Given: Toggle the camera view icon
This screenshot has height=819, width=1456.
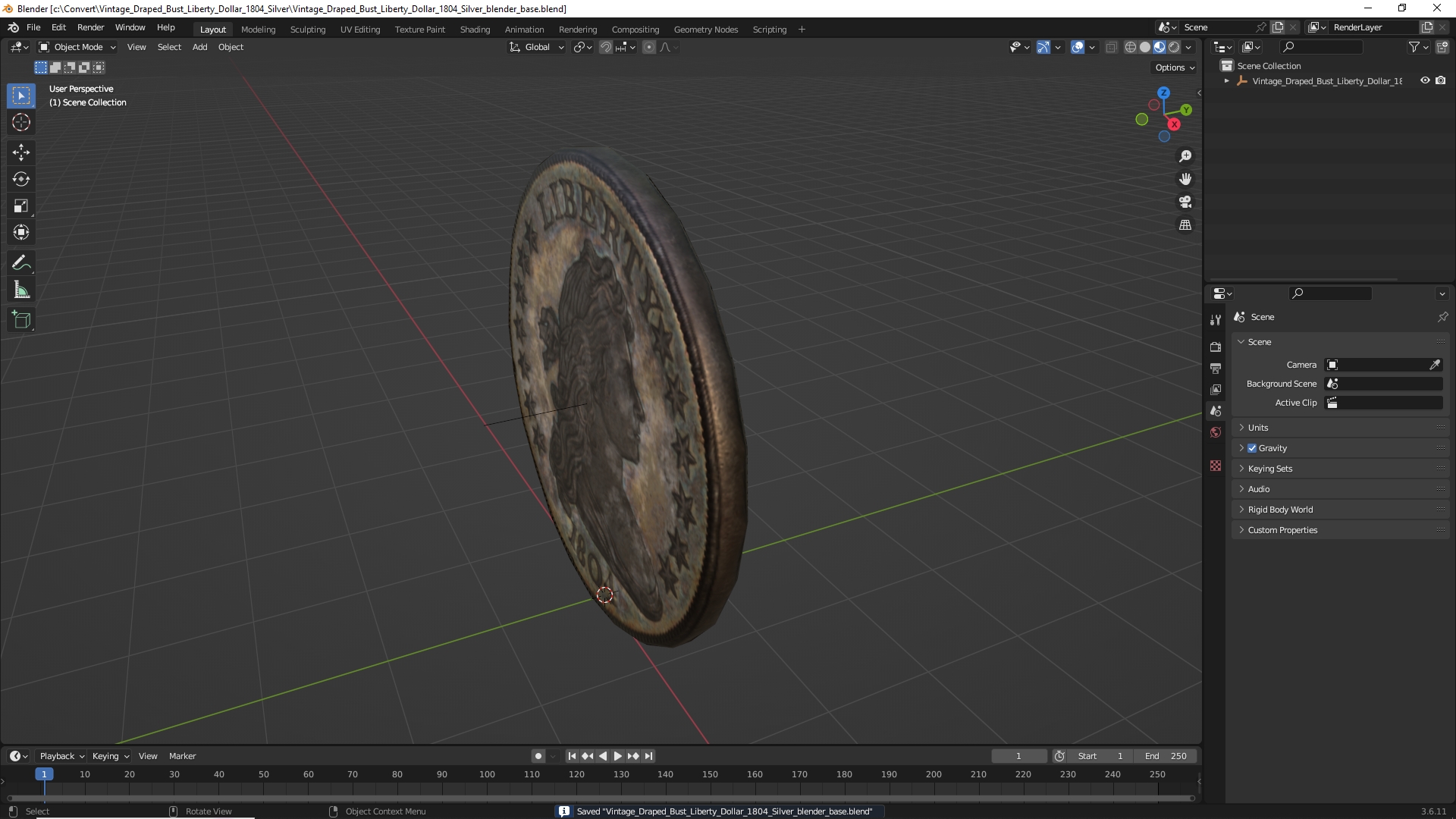Looking at the screenshot, I should [1185, 202].
